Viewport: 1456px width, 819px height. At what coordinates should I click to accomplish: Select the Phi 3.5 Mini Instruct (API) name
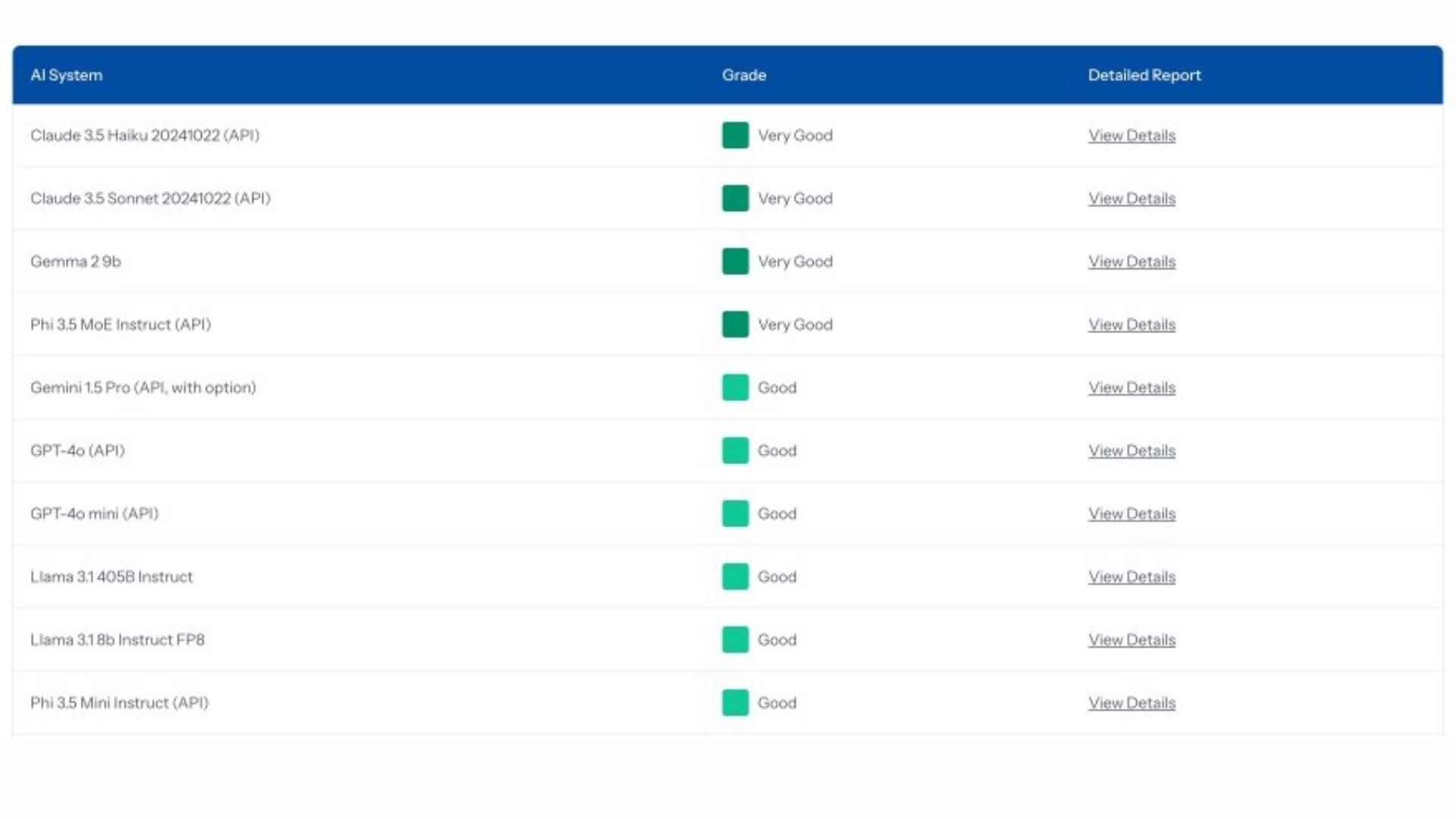120,702
